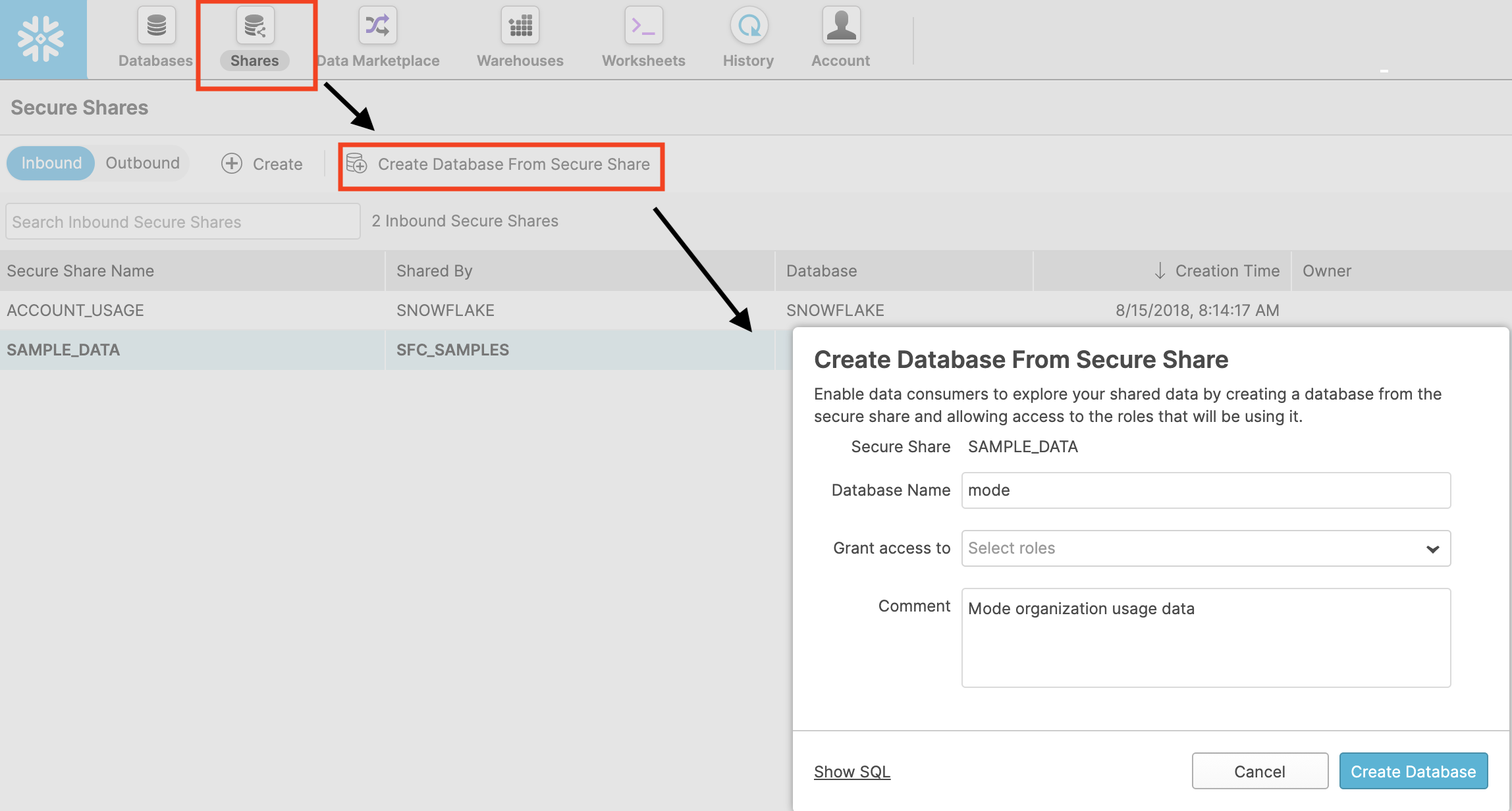Click the SAMPLE_DATA value in the dialog
This screenshot has height=811, width=1512.
tap(1023, 446)
